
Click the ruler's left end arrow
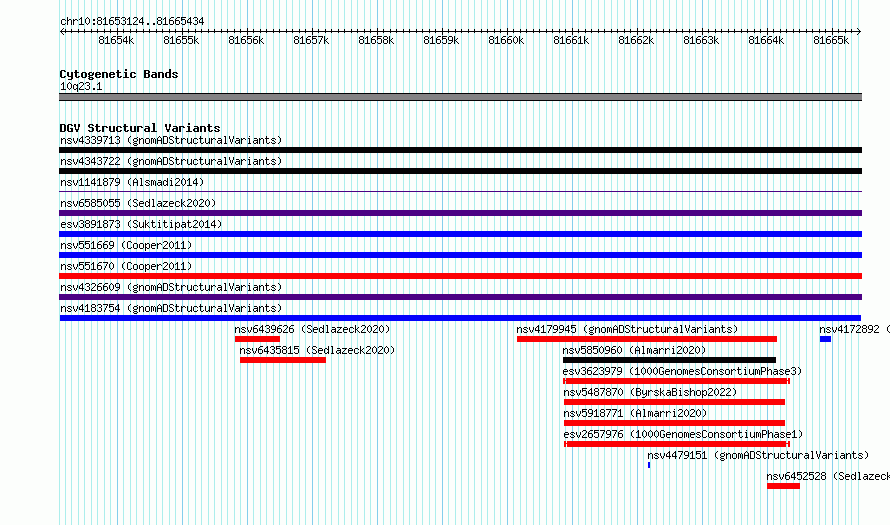tap(62, 31)
